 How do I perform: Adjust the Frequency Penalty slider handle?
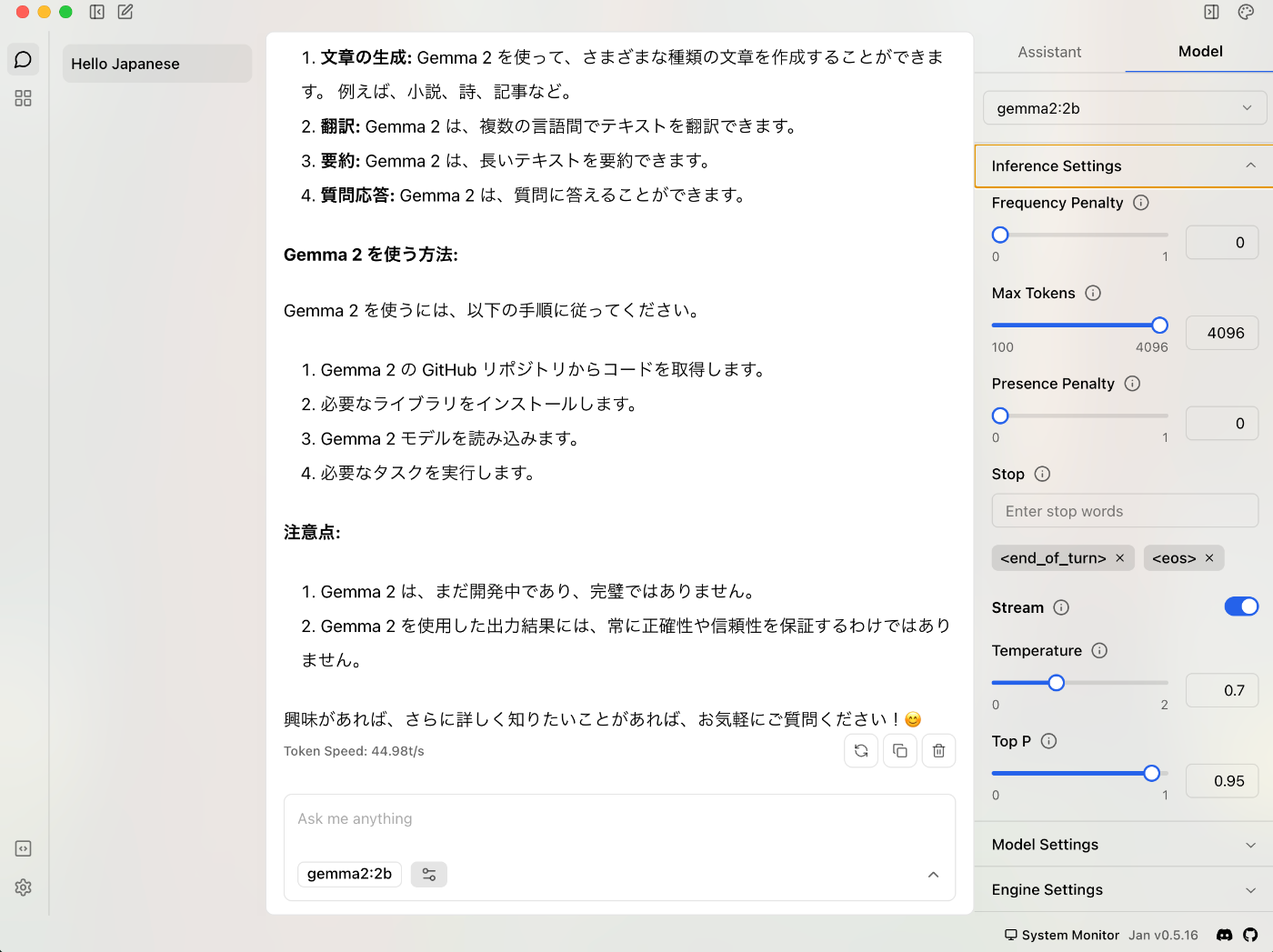(x=1000, y=235)
